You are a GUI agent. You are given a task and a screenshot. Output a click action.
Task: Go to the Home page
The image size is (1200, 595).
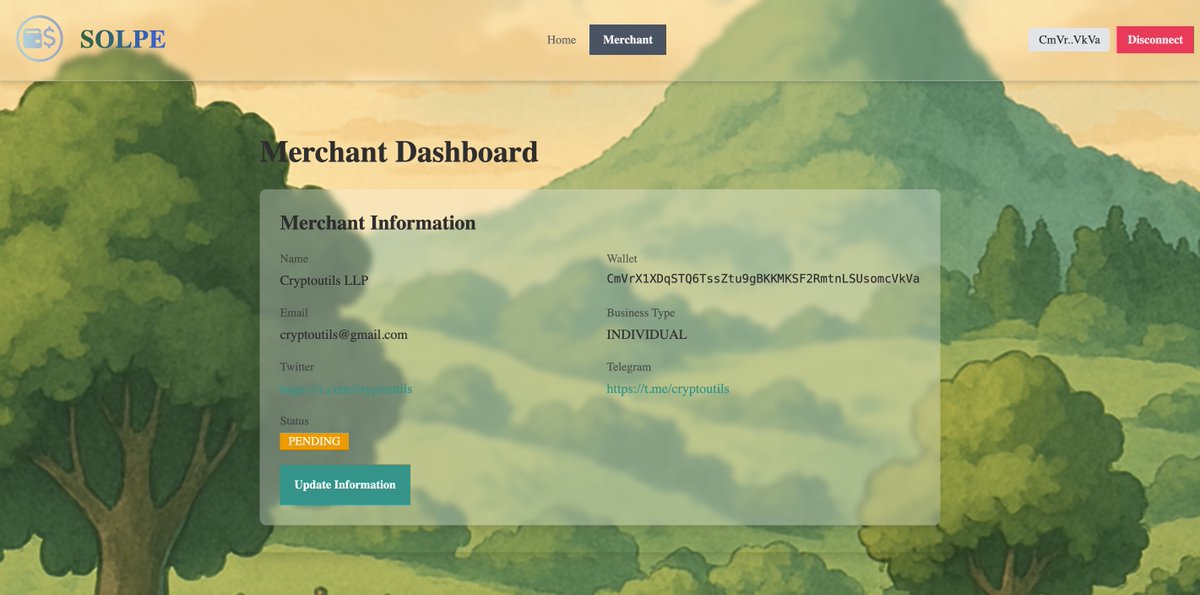[x=561, y=40]
